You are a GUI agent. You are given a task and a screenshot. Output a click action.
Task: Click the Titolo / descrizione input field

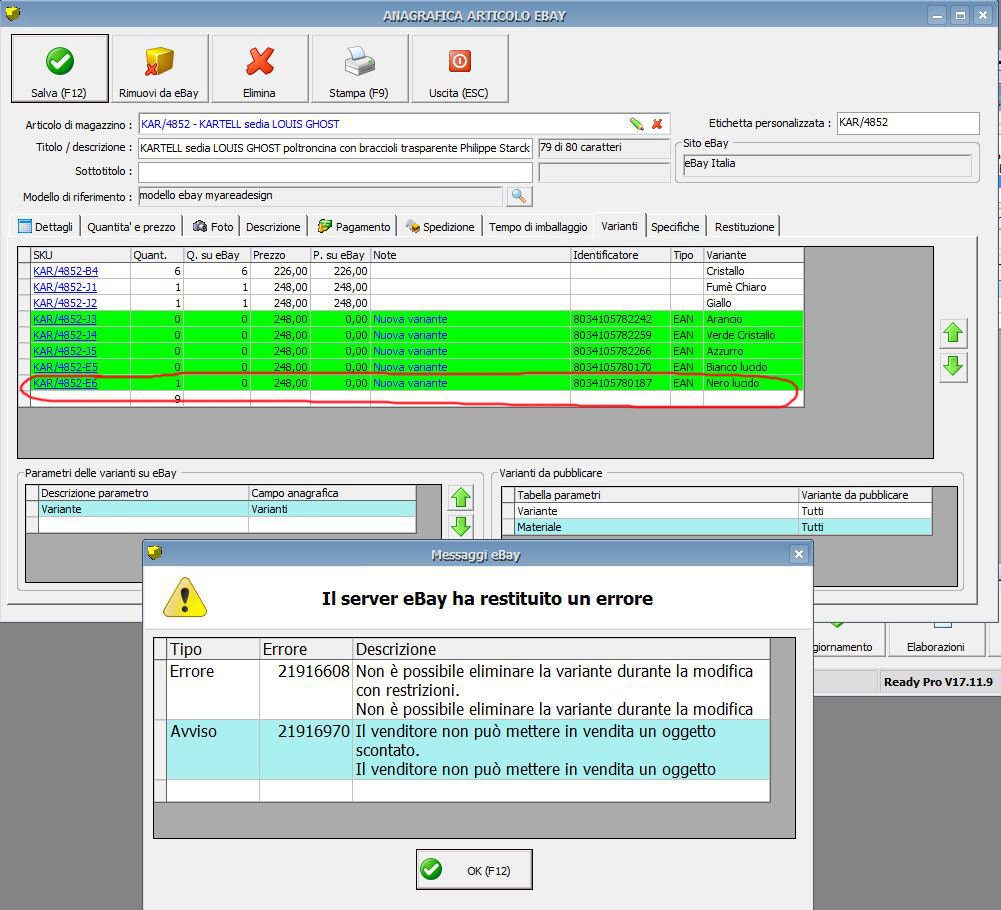pyautogui.click(x=335, y=148)
